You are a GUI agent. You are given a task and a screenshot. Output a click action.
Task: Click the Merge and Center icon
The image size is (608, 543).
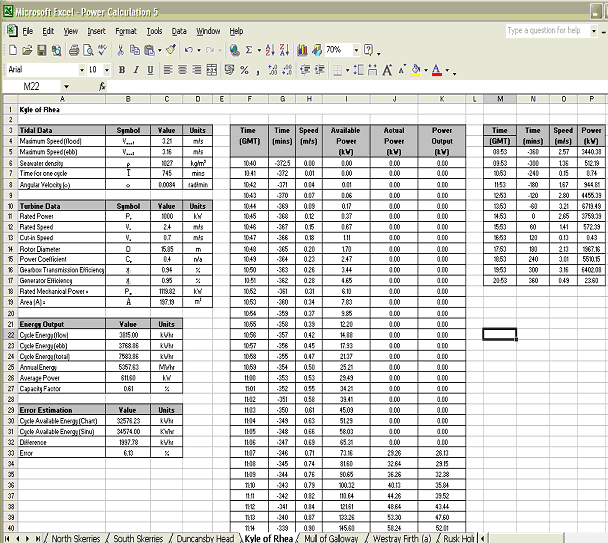pos(211,69)
